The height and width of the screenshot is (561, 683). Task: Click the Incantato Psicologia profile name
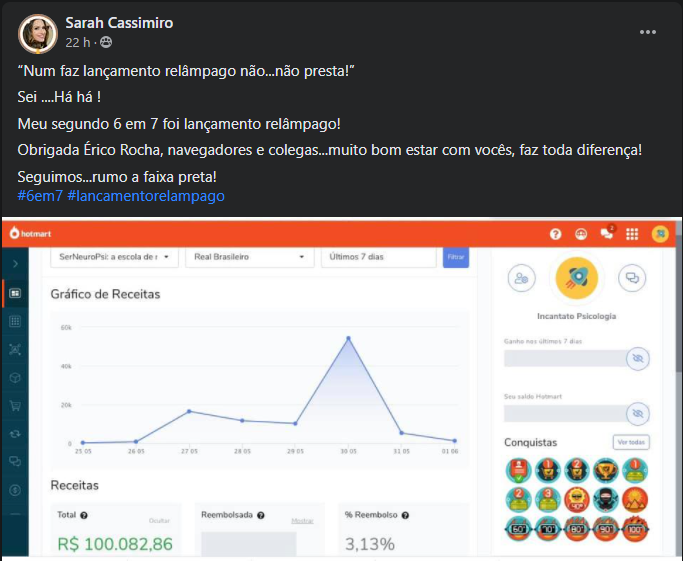point(576,316)
